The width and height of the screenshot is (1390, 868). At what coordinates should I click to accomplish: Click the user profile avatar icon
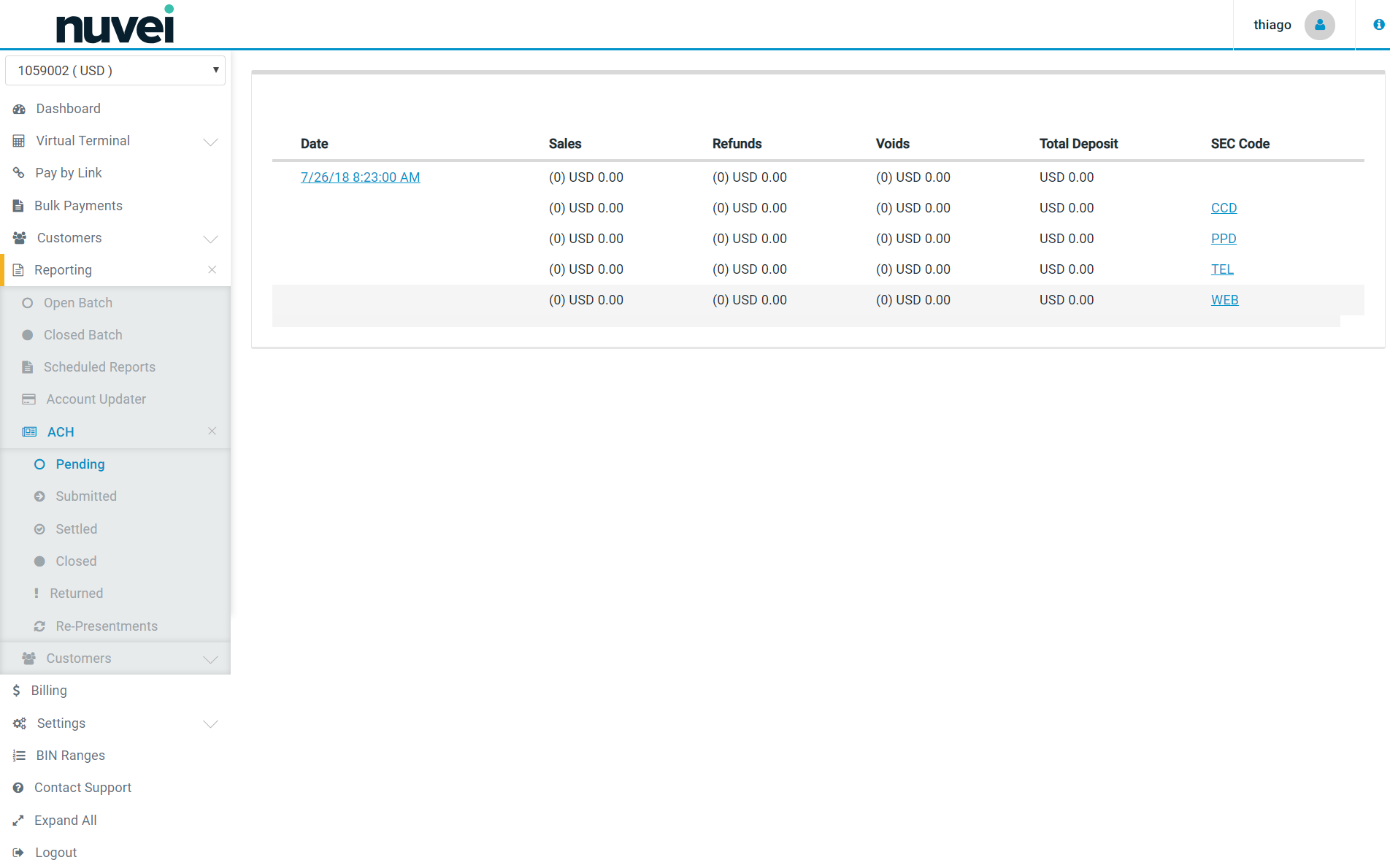(x=1319, y=25)
